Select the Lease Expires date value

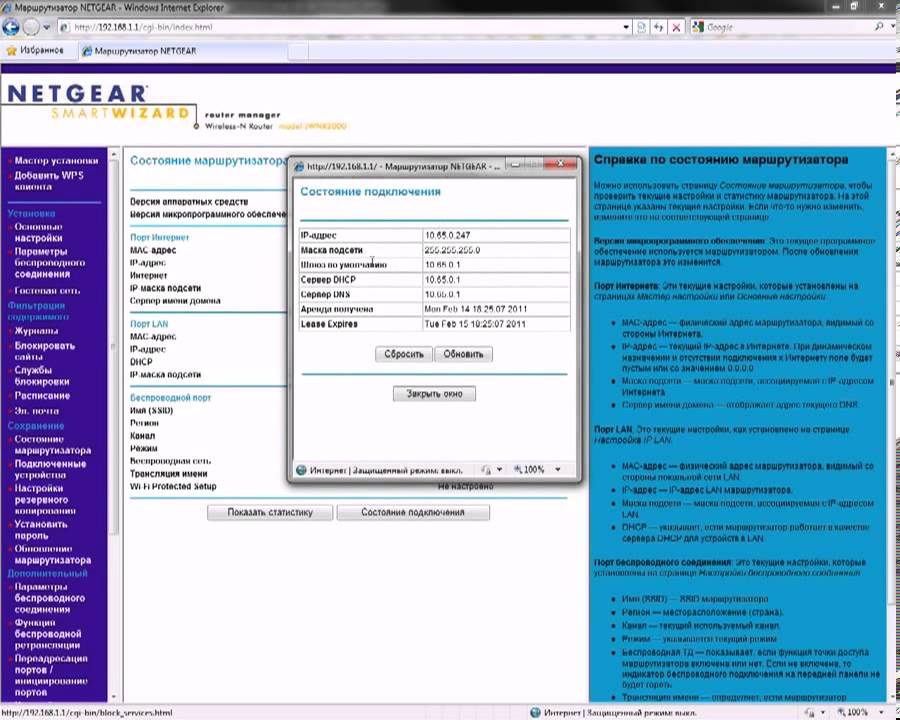475,324
